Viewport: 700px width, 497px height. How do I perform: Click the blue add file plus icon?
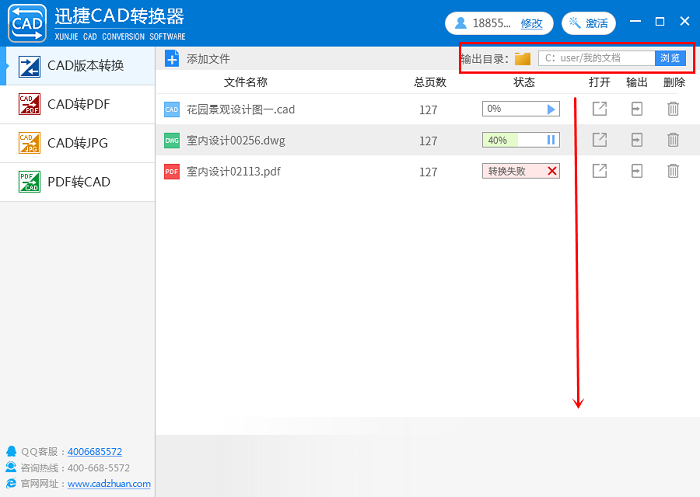(172, 58)
